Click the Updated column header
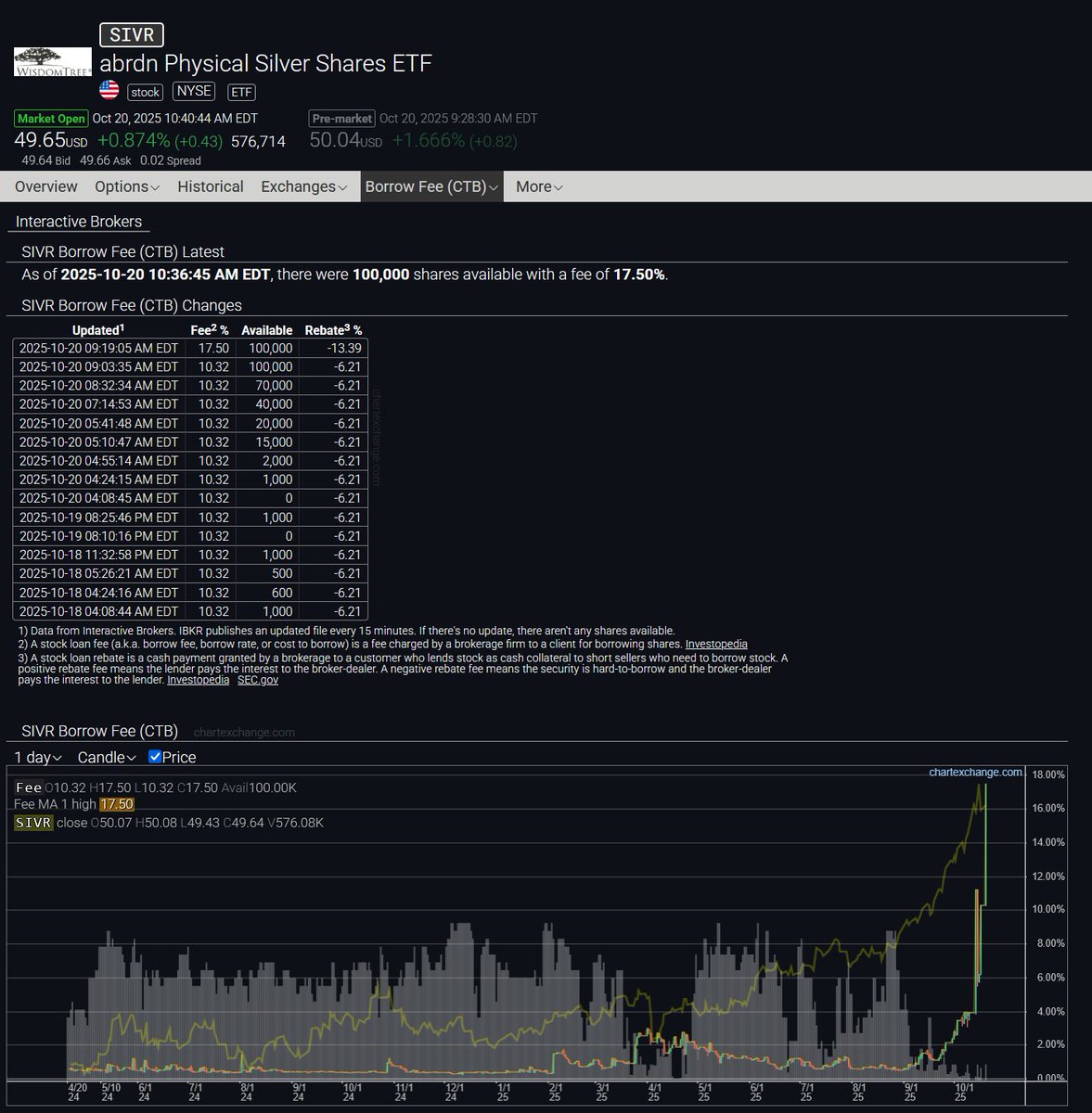Image resolution: width=1092 pixels, height=1113 pixels. 98,330
